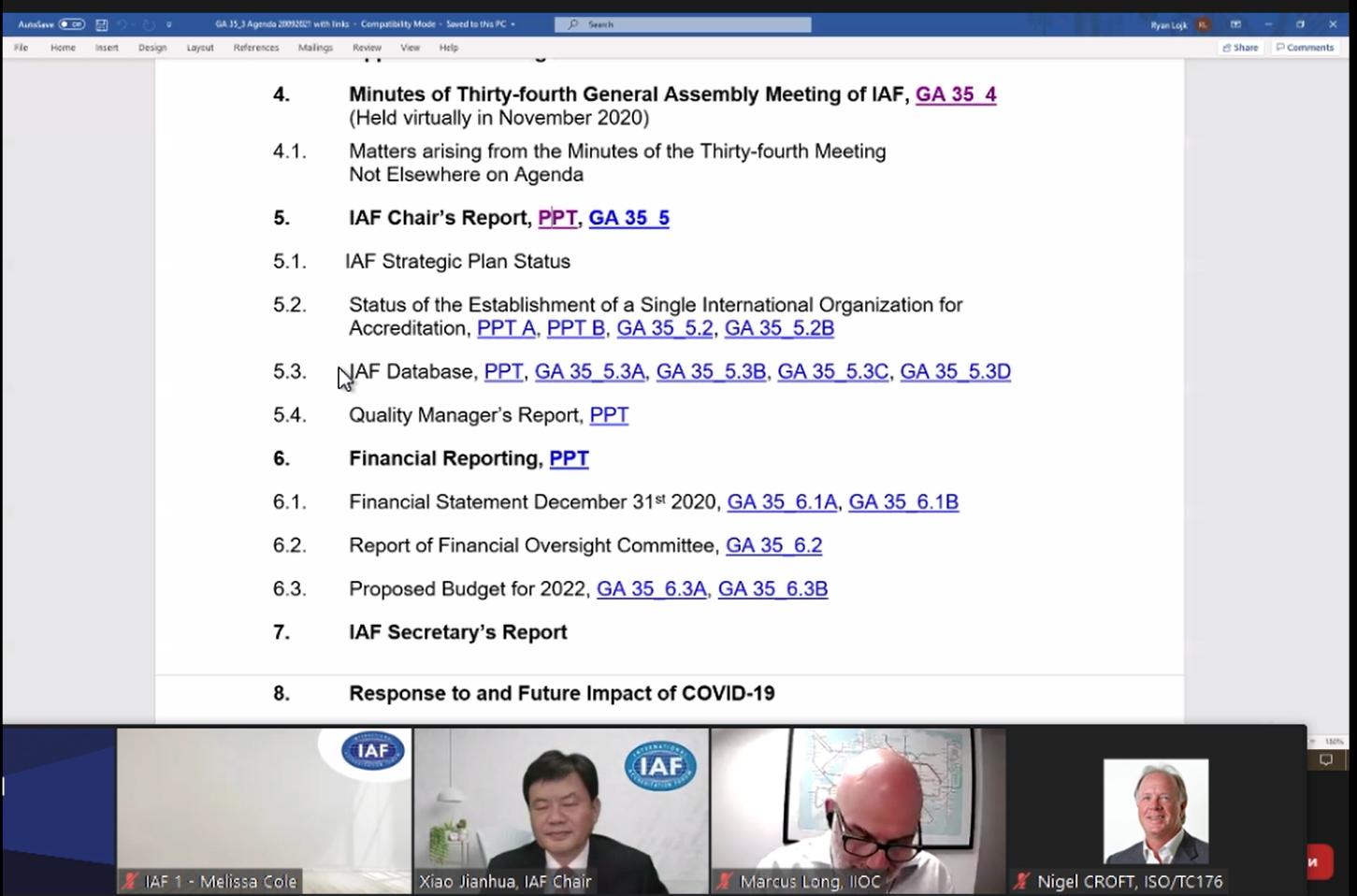The height and width of the screenshot is (896, 1357).
Task: Click the Comments button
Action: coord(1305,48)
